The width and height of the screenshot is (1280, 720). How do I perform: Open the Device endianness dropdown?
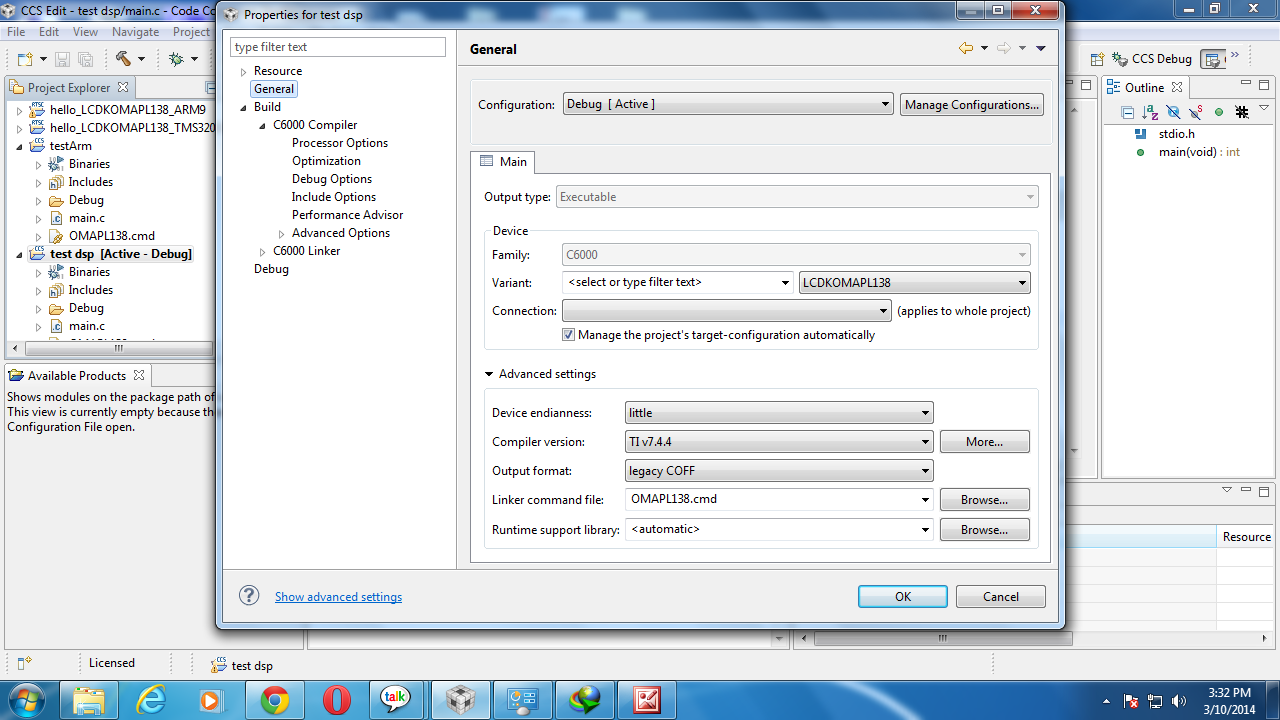point(779,413)
